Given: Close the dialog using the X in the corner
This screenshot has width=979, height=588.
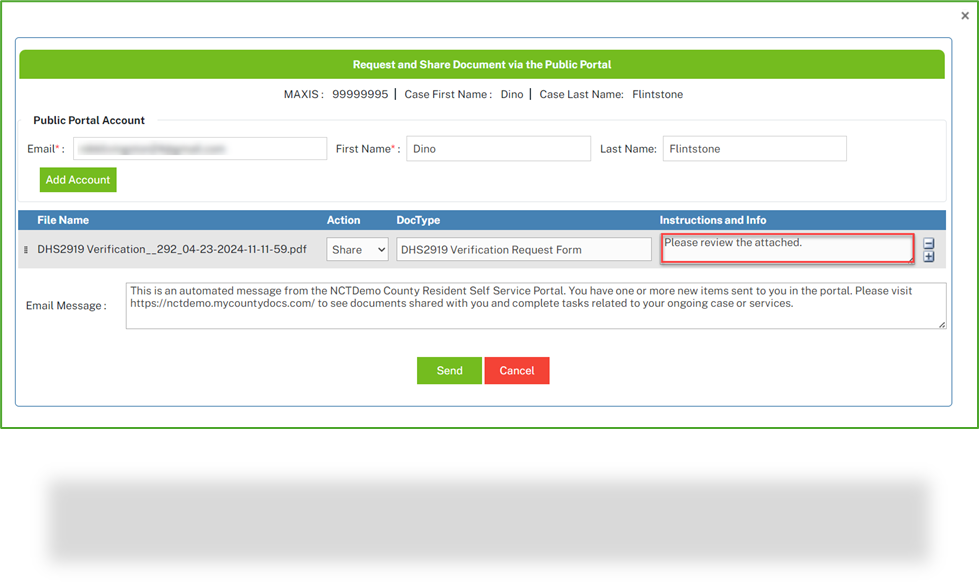Looking at the screenshot, I should pyautogui.click(x=963, y=14).
